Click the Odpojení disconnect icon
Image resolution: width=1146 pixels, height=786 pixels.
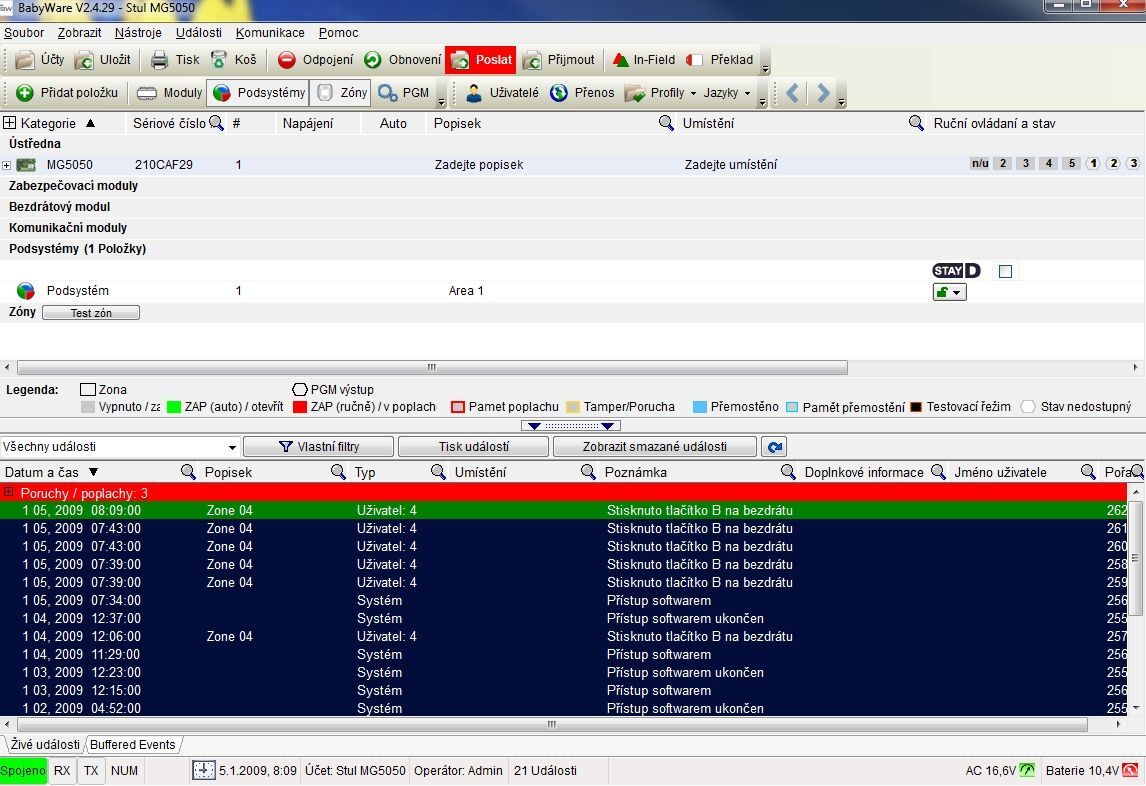[x=287, y=60]
